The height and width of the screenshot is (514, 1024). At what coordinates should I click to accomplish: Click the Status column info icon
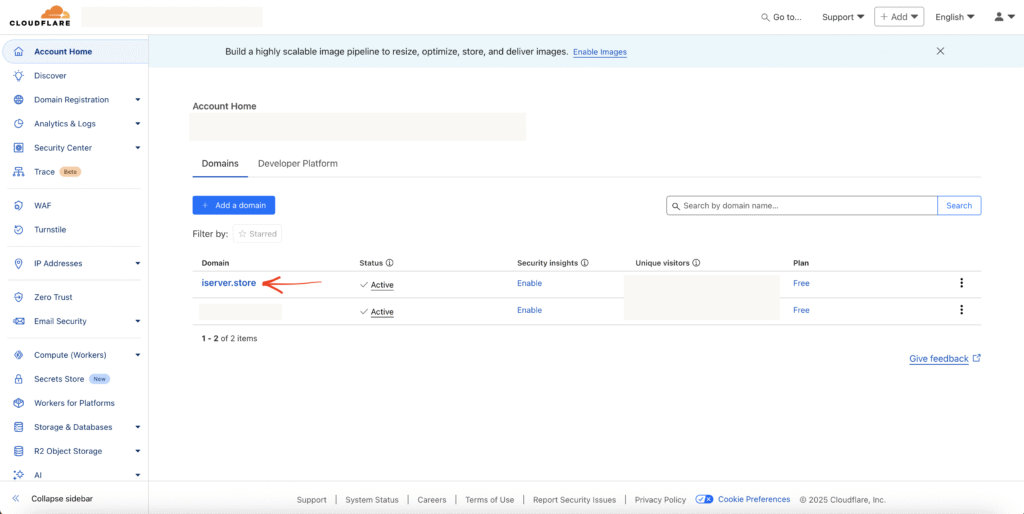(389, 263)
